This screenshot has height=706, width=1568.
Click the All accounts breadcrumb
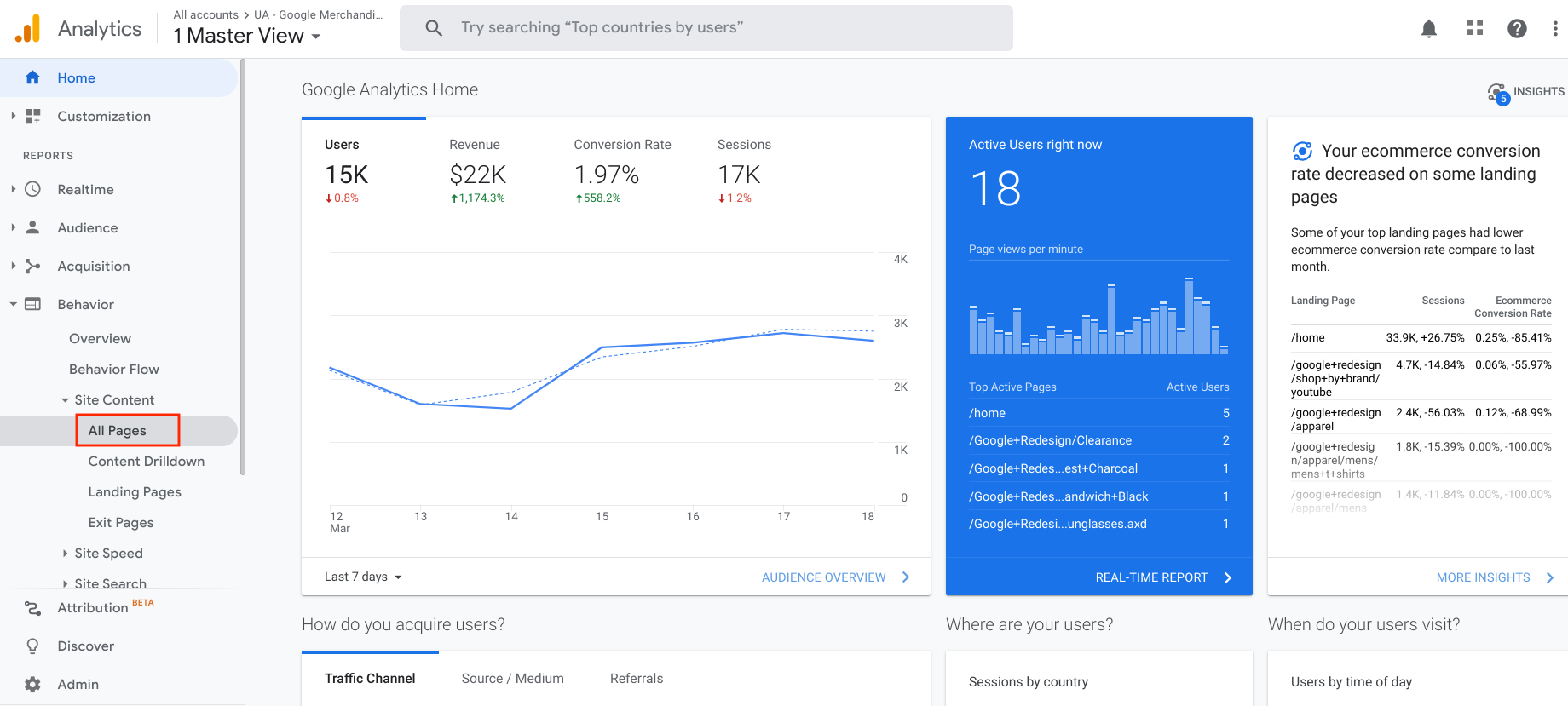point(206,14)
